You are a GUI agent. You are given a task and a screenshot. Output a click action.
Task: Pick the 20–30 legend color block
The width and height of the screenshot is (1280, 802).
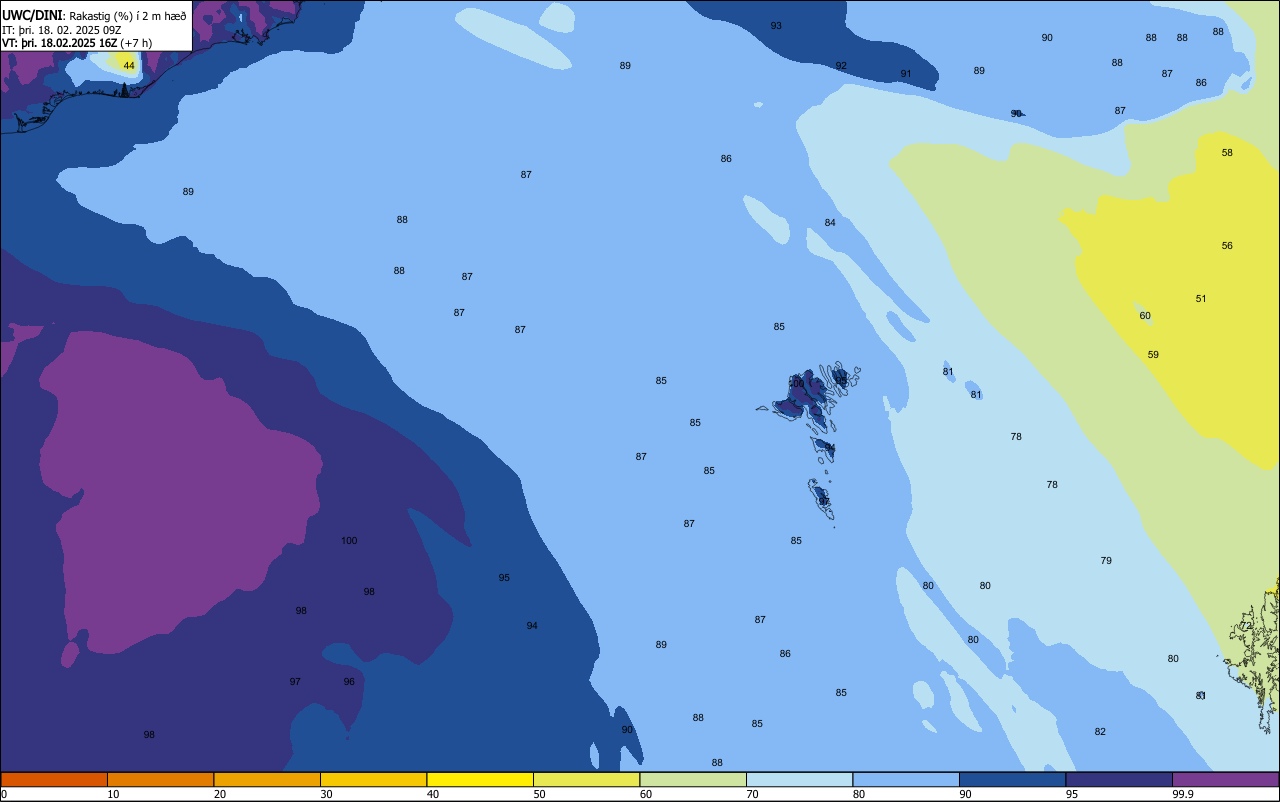[267, 779]
